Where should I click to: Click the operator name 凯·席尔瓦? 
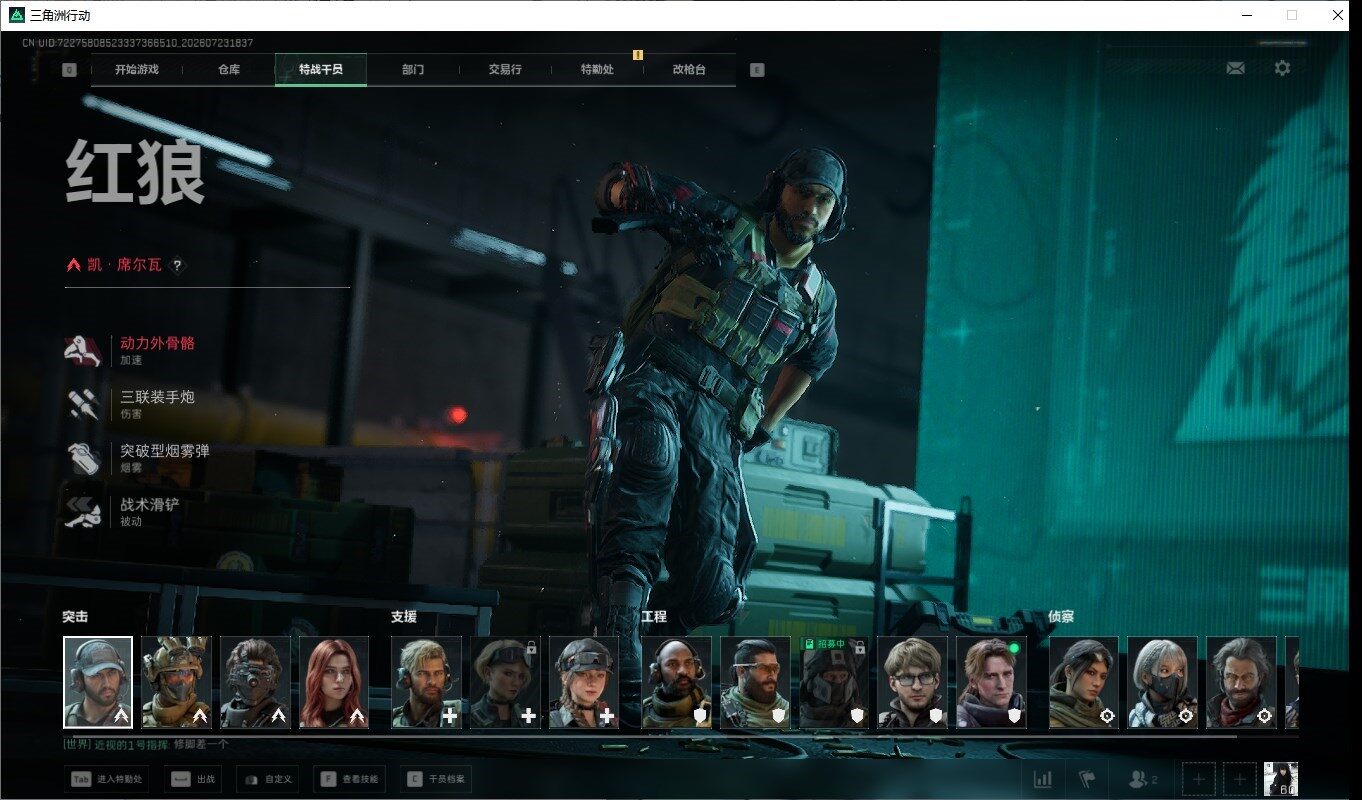(x=125, y=265)
